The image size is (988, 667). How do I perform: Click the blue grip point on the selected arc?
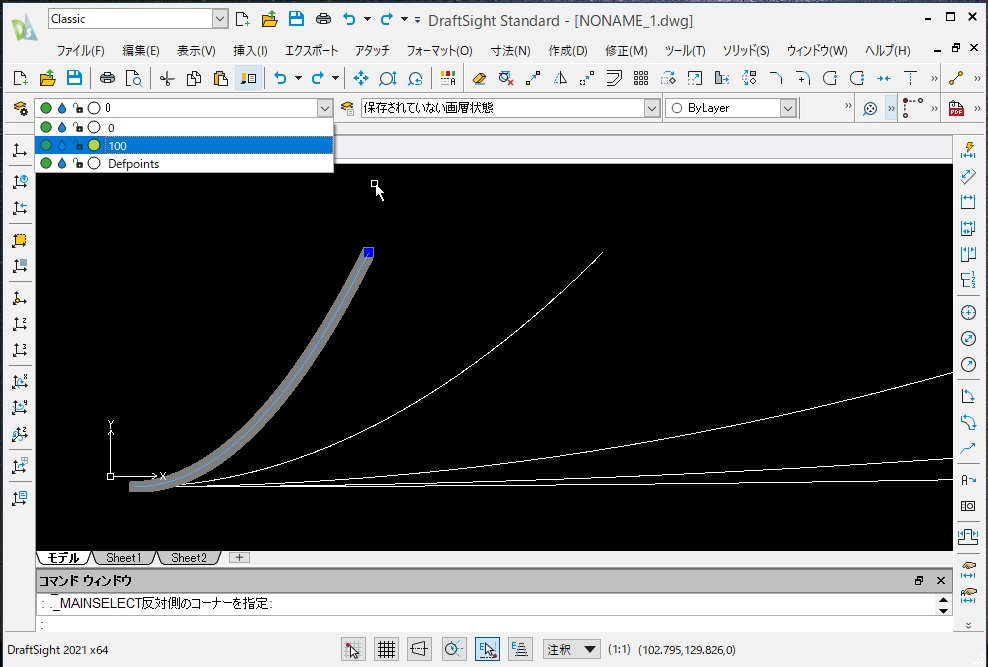[x=369, y=253]
